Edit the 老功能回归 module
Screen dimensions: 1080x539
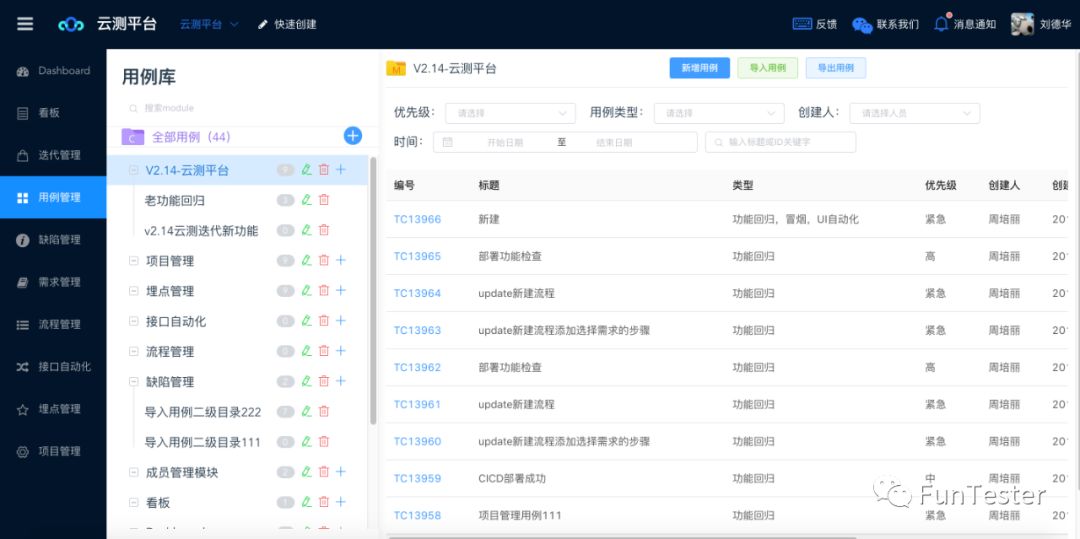(307, 200)
